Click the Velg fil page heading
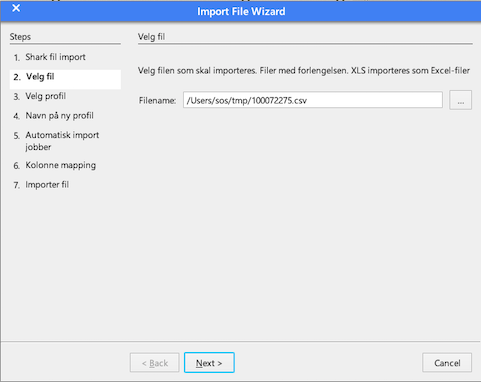Image resolution: width=481 pixels, height=382 pixels. click(152, 37)
